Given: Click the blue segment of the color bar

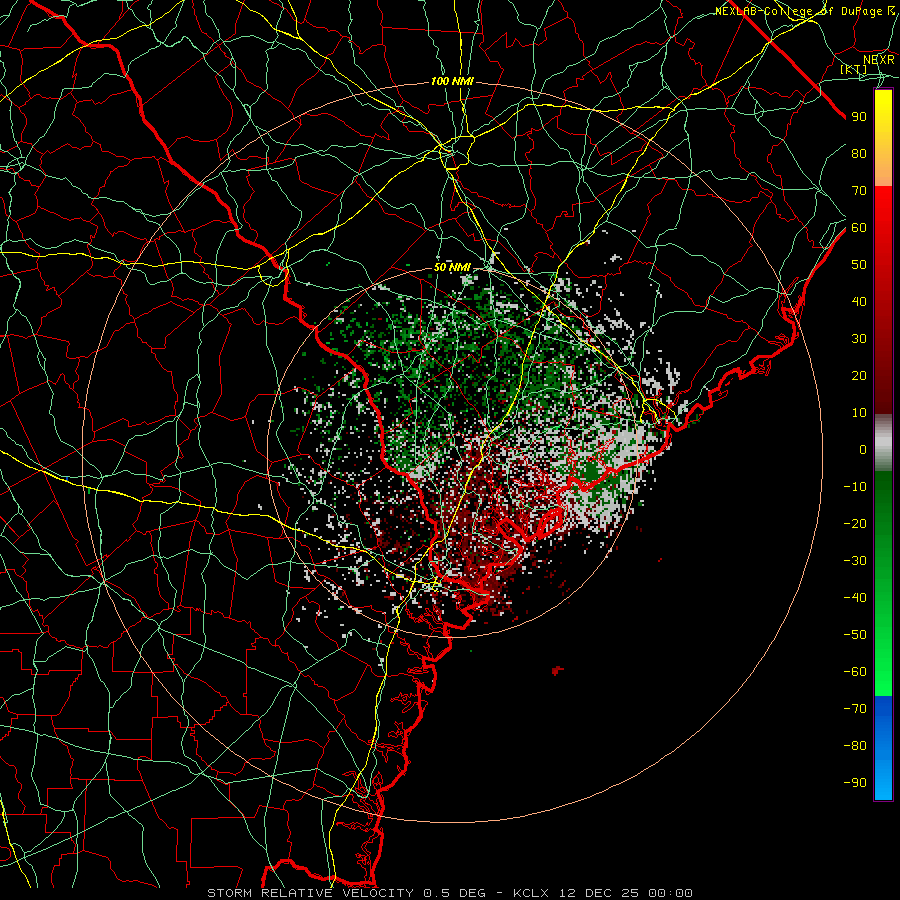Looking at the screenshot, I should [x=883, y=747].
